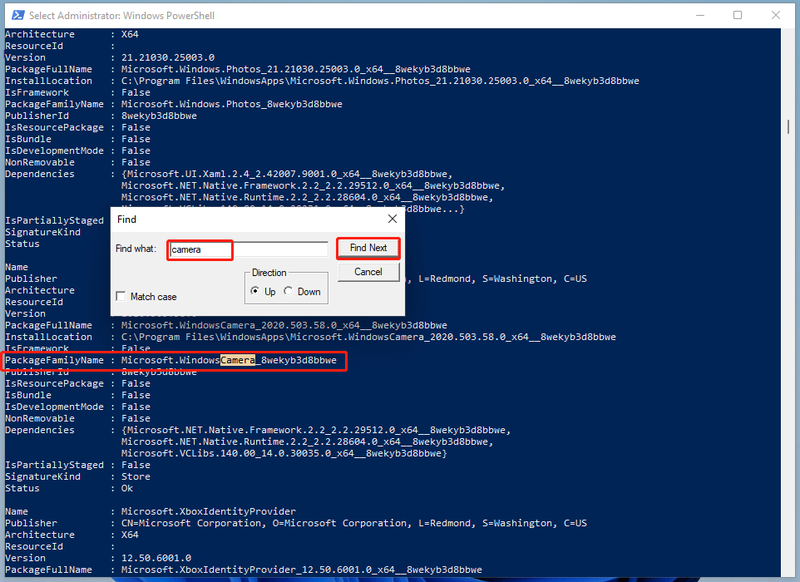Click the Find dialog title
The image size is (800, 582).
[127, 219]
